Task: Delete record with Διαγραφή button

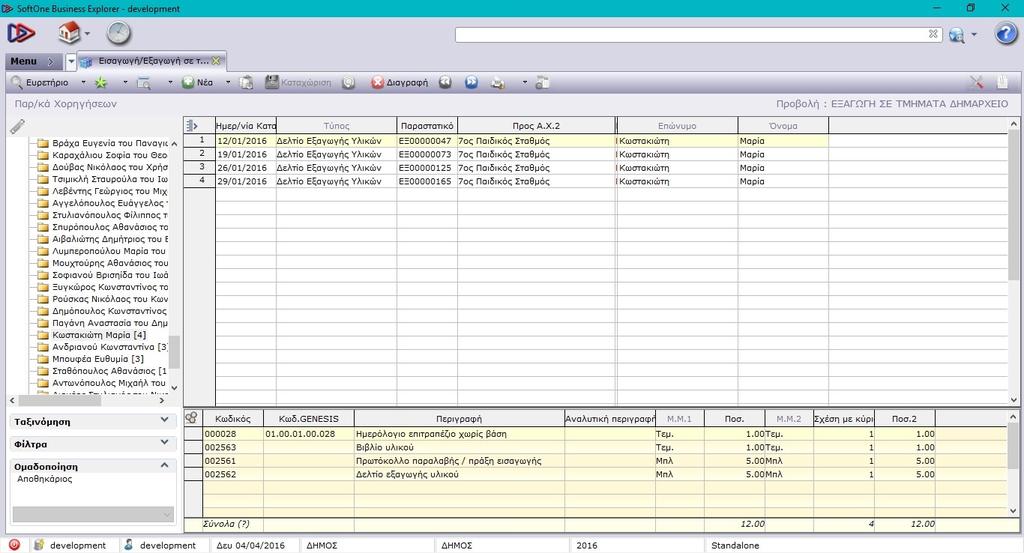Action: pos(400,83)
